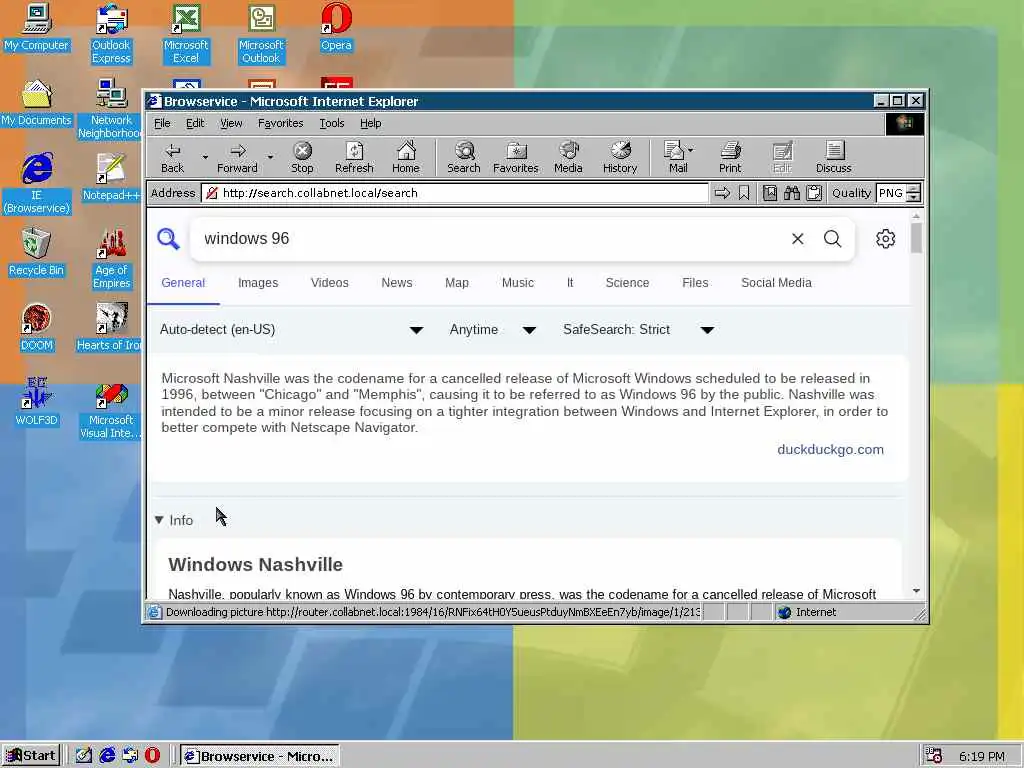Launch Internet Explorer from quick launch

[x=107, y=756]
